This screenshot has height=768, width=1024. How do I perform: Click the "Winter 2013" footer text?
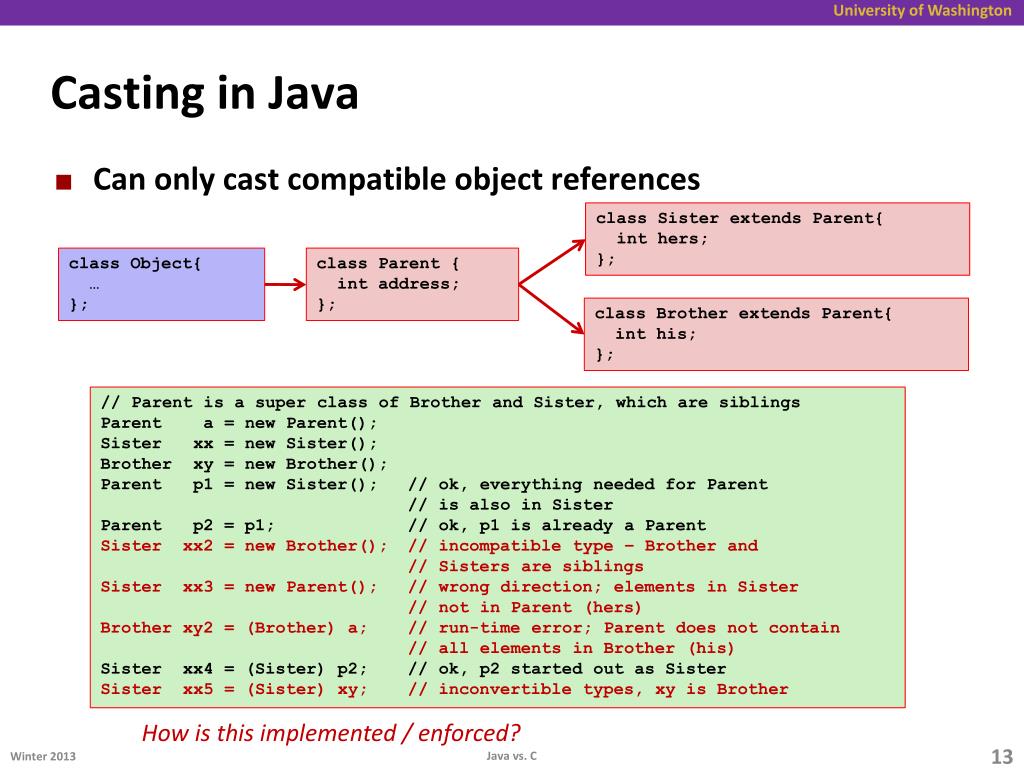point(43,756)
